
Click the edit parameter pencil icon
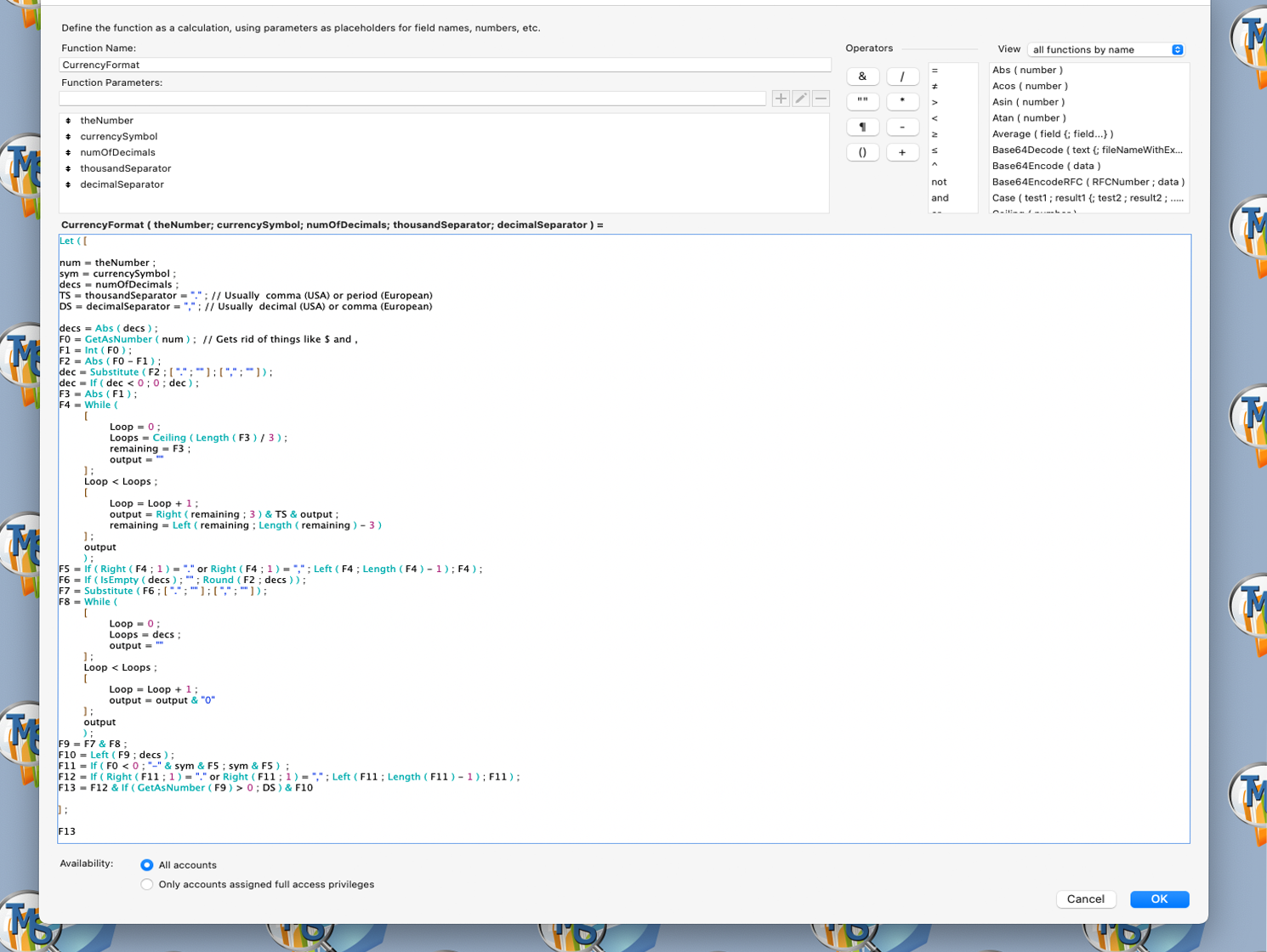(801, 99)
